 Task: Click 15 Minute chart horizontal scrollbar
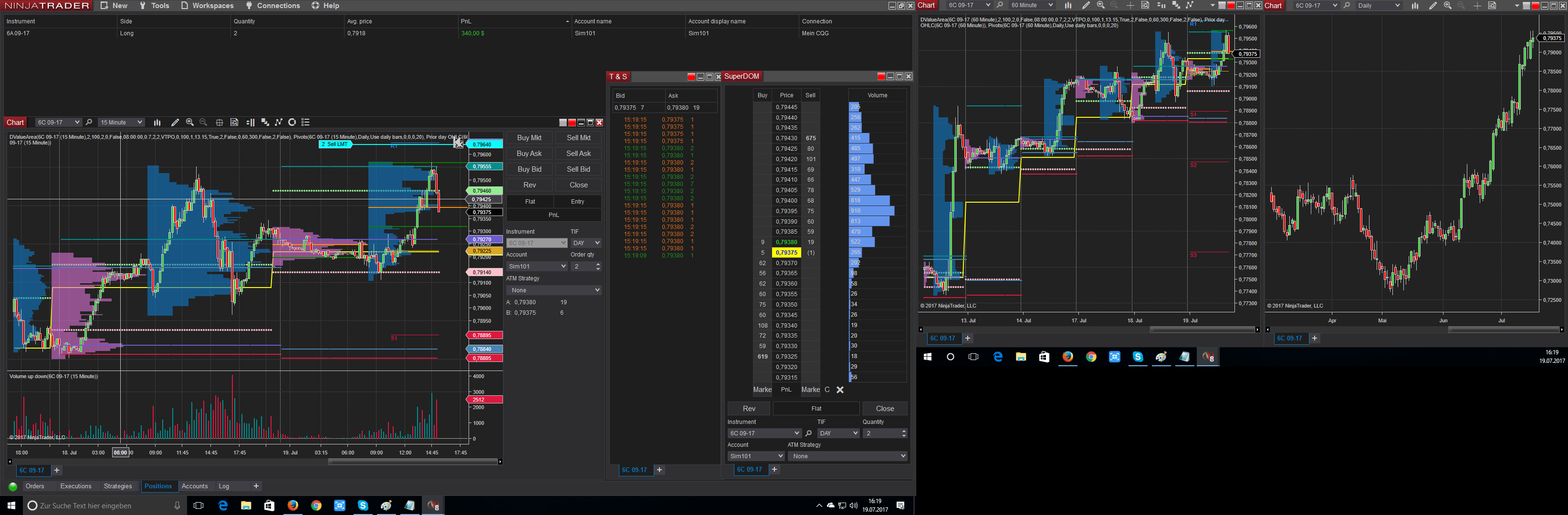(413, 462)
